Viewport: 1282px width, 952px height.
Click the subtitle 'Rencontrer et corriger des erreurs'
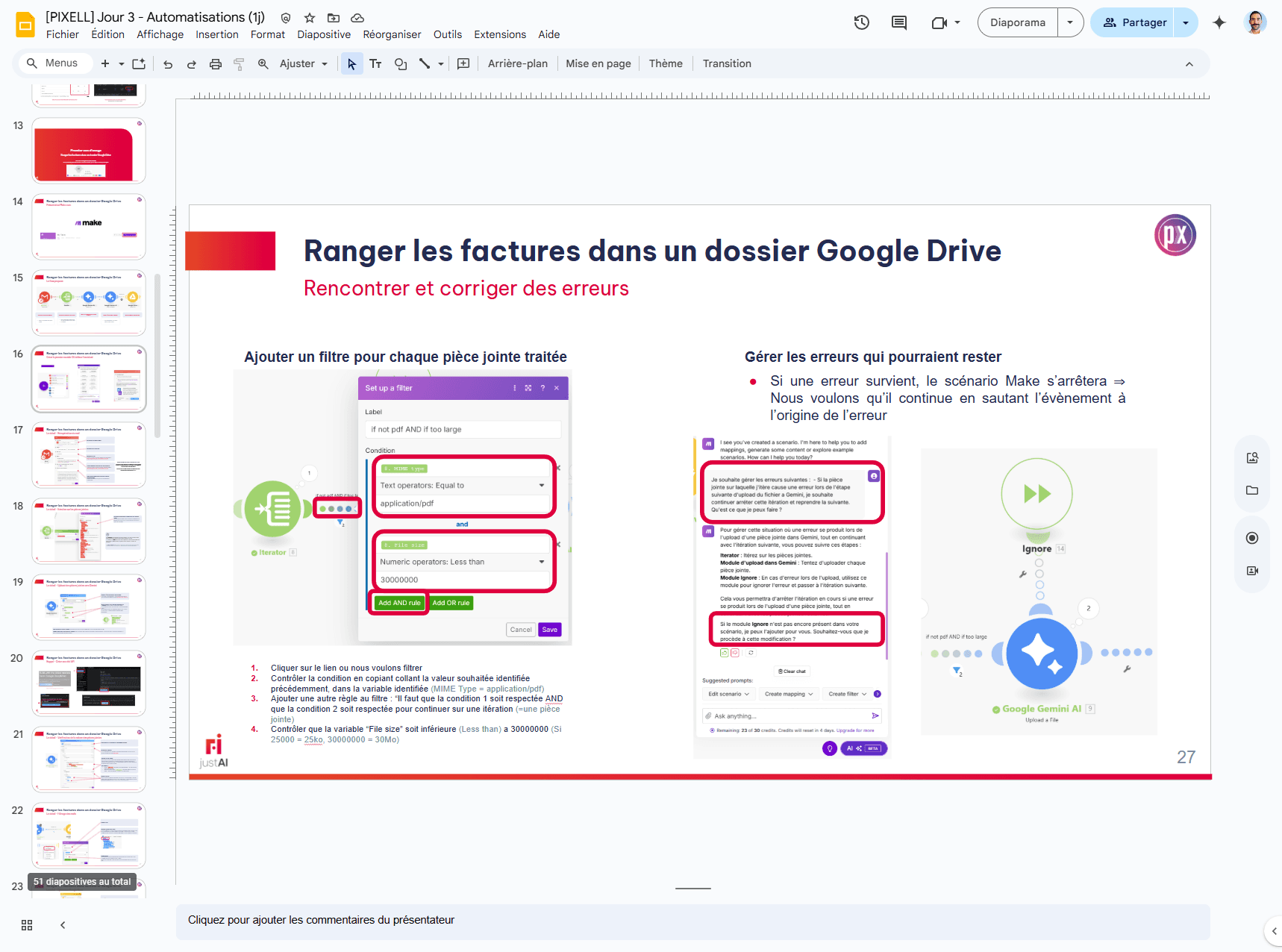click(x=466, y=289)
